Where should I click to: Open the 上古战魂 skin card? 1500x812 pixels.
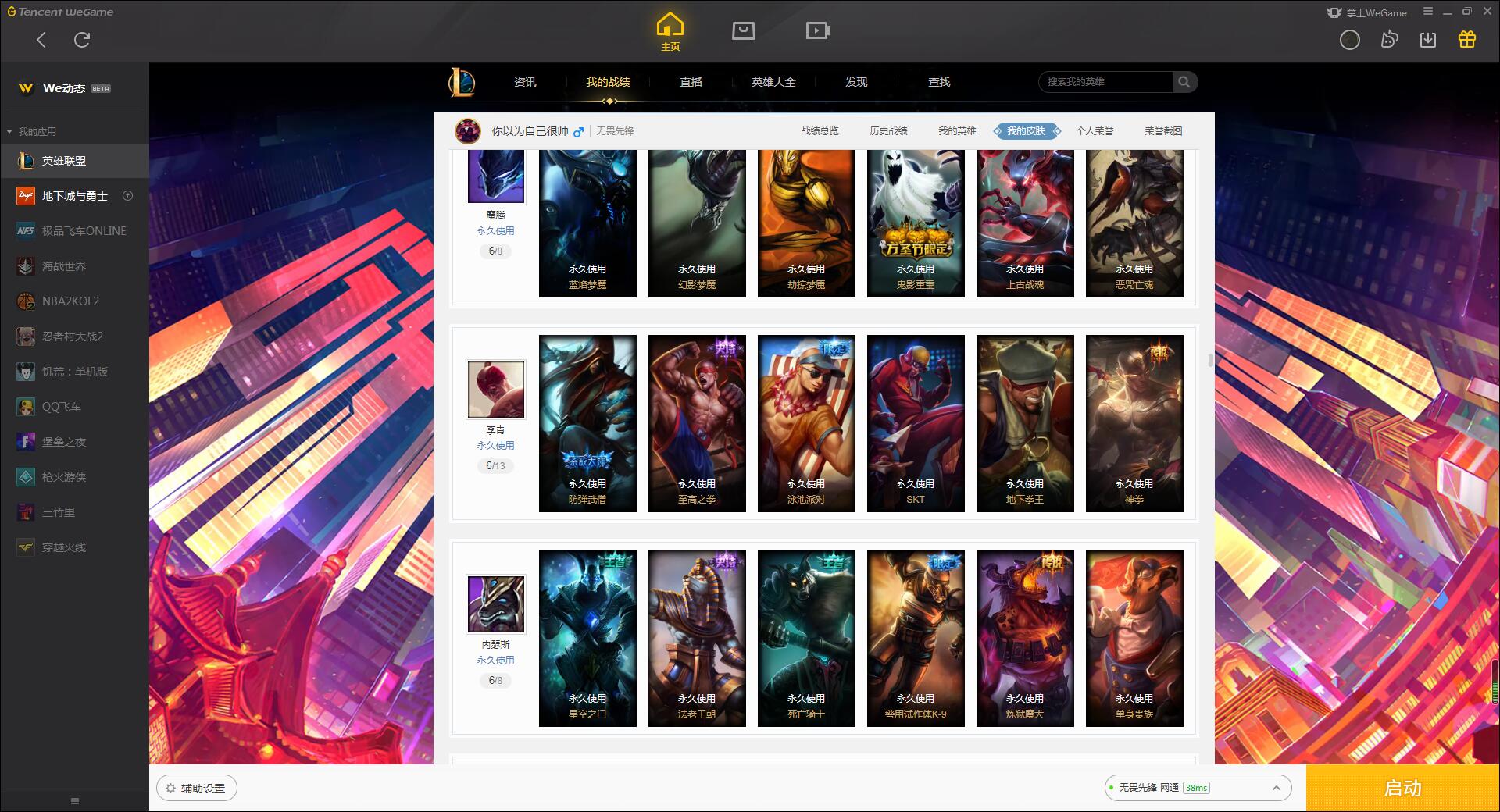tap(1025, 223)
